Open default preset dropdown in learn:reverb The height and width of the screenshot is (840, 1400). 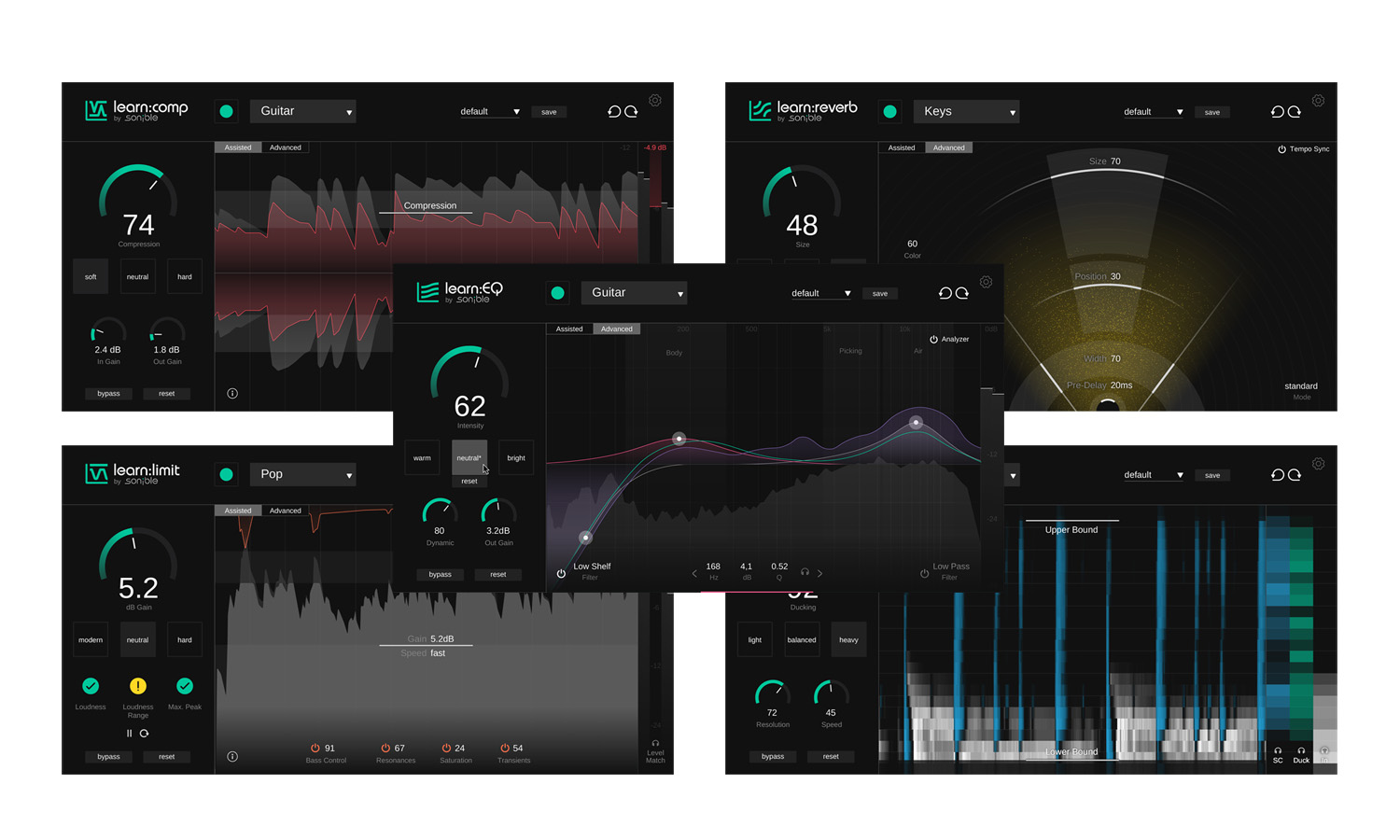pos(1154,112)
